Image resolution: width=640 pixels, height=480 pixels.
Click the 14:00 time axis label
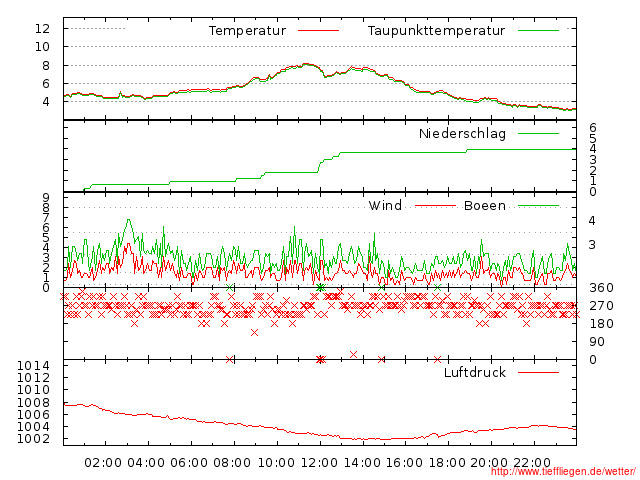(x=362, y=463)
